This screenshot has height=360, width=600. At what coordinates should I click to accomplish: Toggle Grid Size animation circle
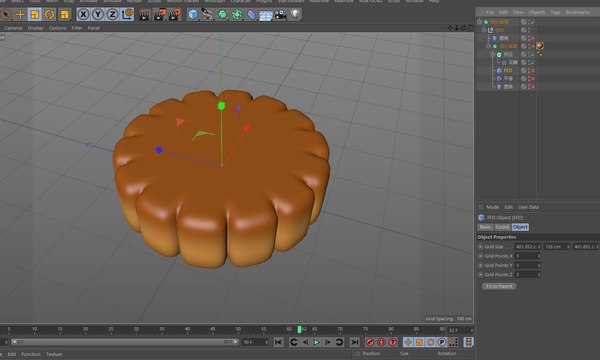click(x=480, y=247)
